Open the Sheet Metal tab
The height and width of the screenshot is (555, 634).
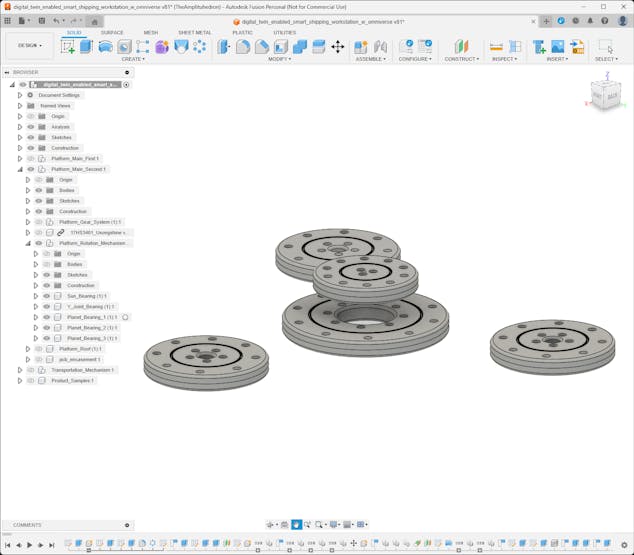point(194,32)
